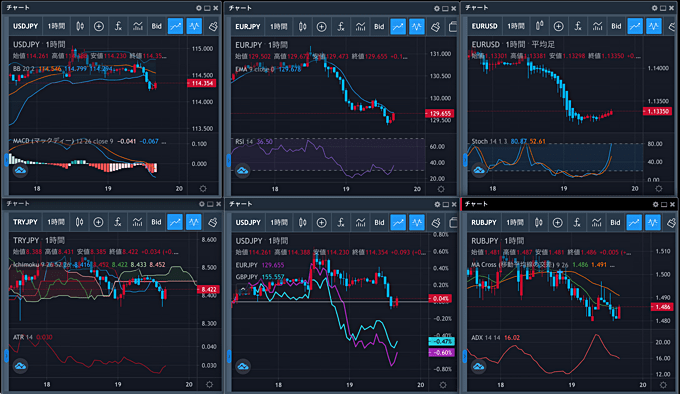Click Bid selector in USDJPY comparison panel
The height and width of the screenshot is (394, 680).
[x=379, y=223]
